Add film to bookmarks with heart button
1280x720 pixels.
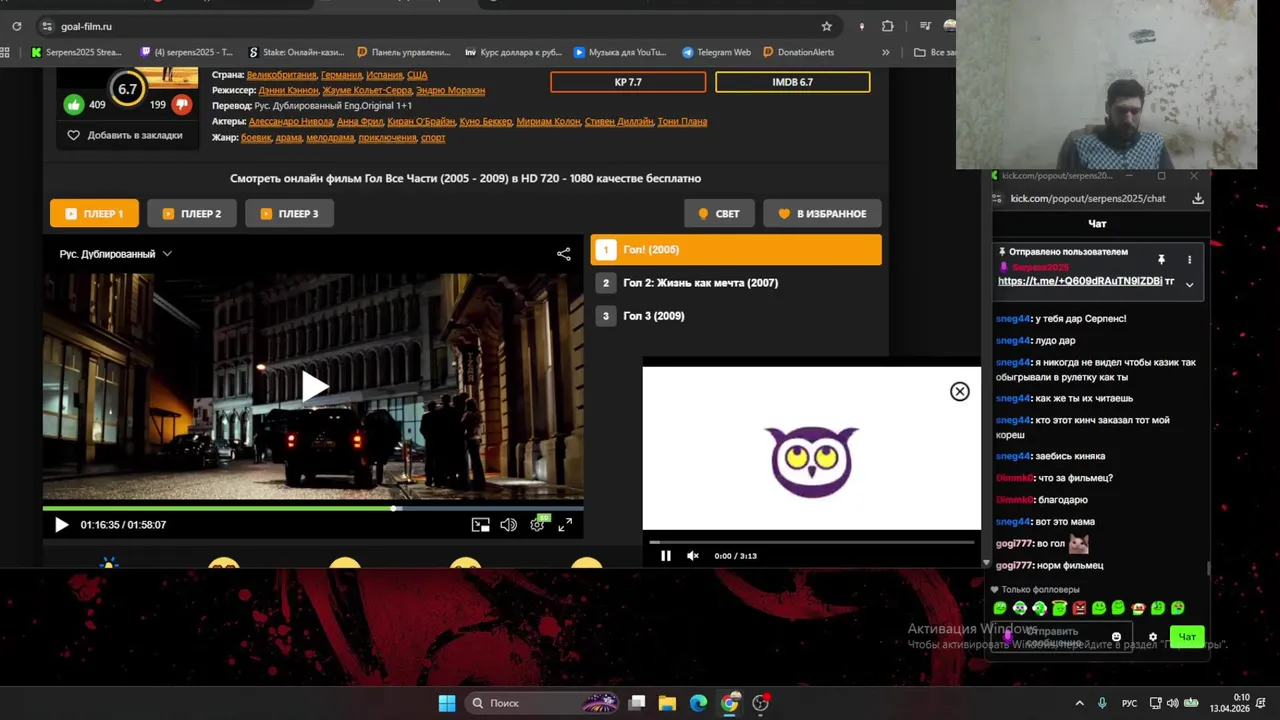pos(125,135)
